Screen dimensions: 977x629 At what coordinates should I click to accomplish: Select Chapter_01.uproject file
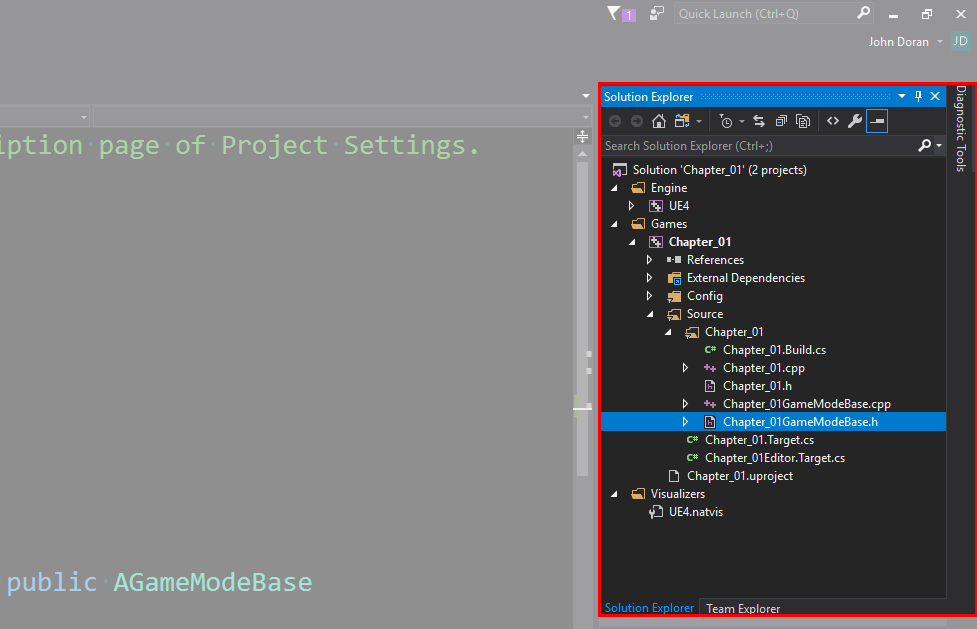(x=740, y=476)
